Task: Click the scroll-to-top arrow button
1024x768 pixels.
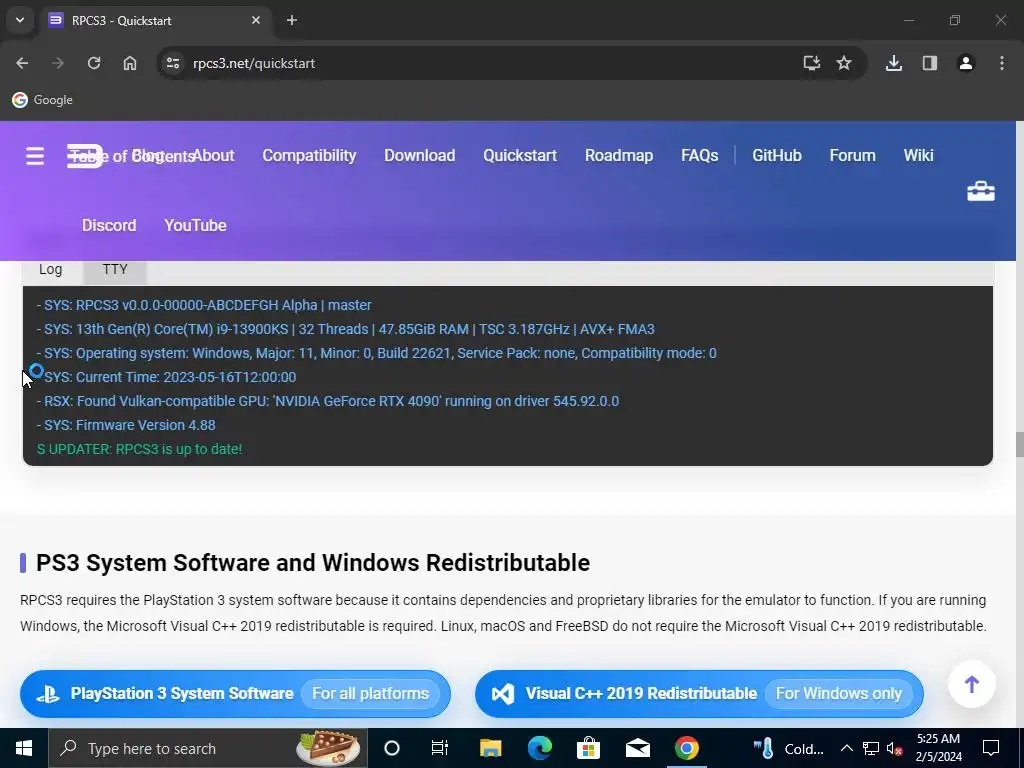Action: click(972, 684)
